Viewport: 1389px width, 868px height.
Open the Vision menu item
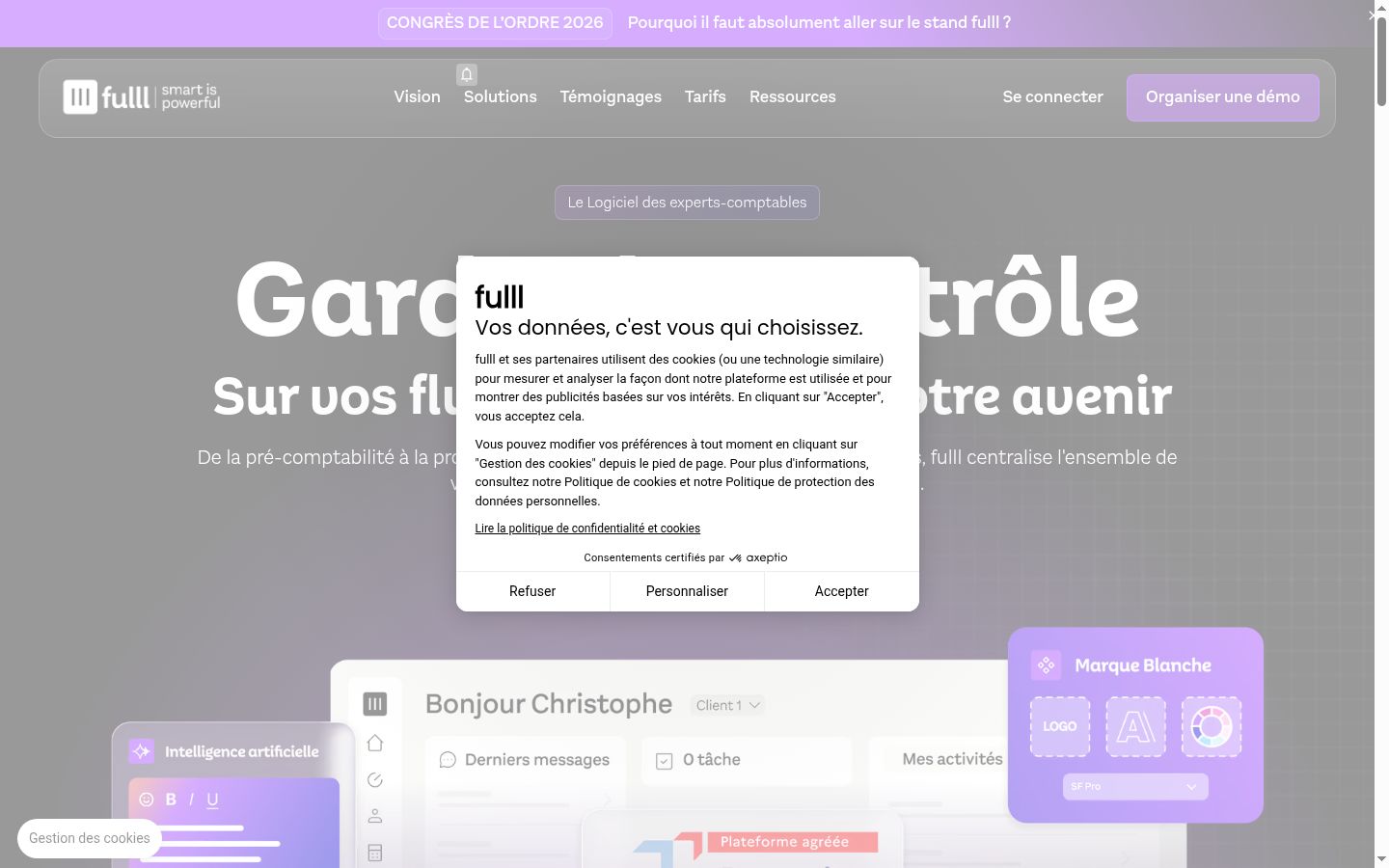click(x=417, y=96)
